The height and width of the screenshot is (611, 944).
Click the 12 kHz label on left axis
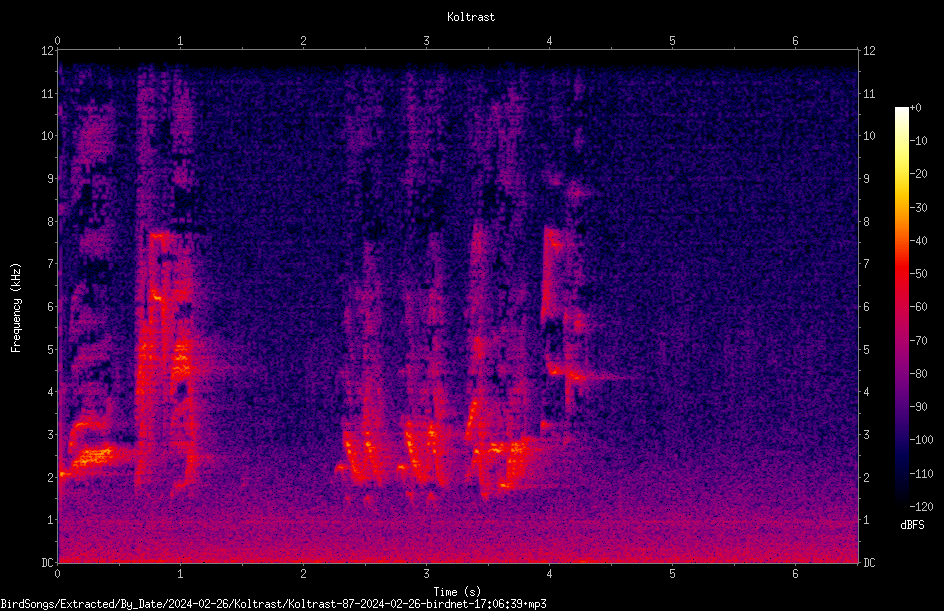coord(48,51)
